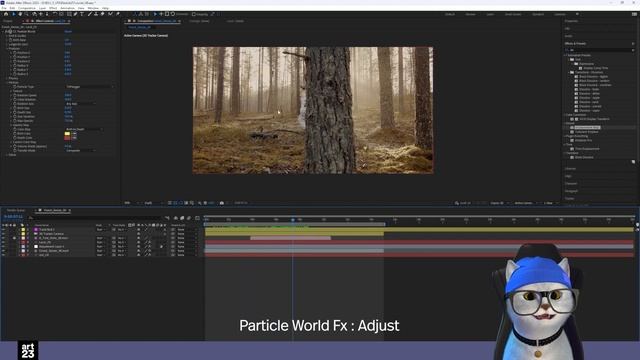This screenshot has height=360, width=640.
Task: Select the Clone Stamp tool
Action: (x=96, y=14)
